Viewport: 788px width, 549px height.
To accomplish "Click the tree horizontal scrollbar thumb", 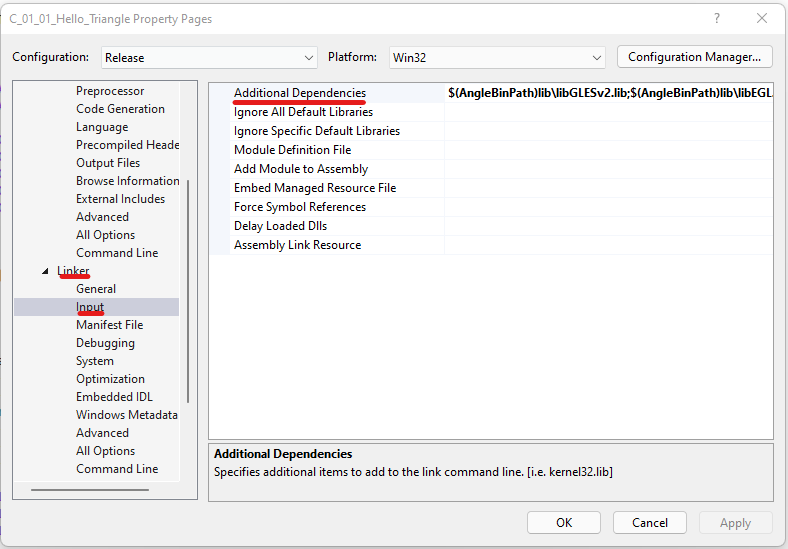I will pyautogui.click(x=90, y=490).
